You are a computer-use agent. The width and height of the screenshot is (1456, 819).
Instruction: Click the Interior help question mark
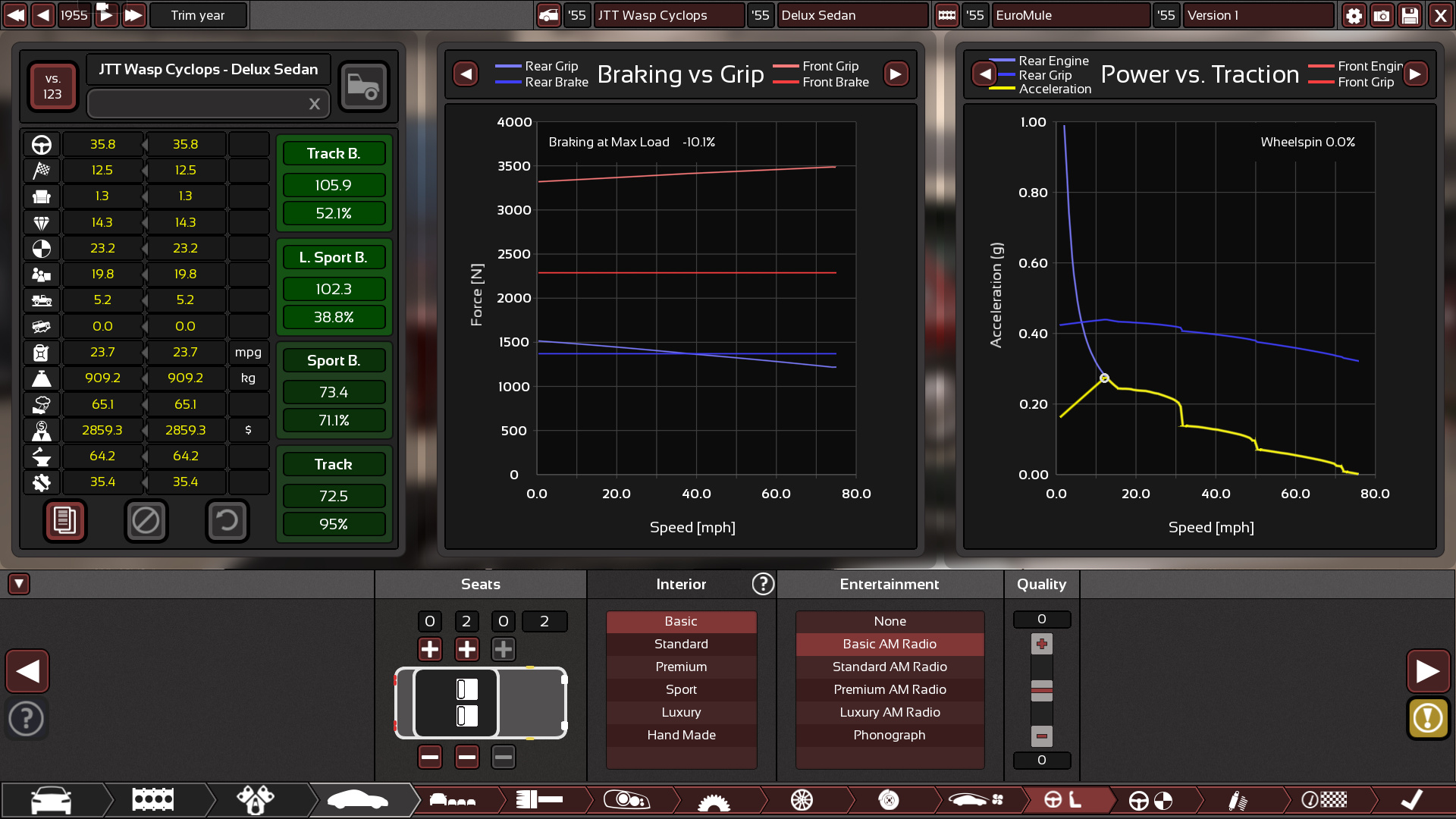[762, 584]
